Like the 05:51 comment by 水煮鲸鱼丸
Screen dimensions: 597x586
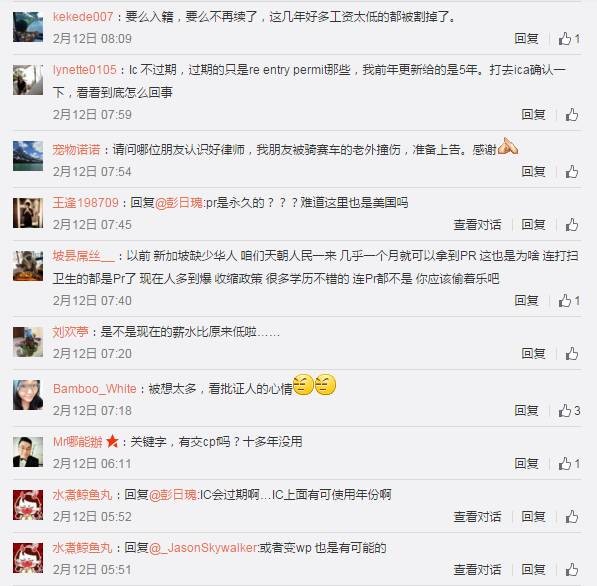point(571,570)
